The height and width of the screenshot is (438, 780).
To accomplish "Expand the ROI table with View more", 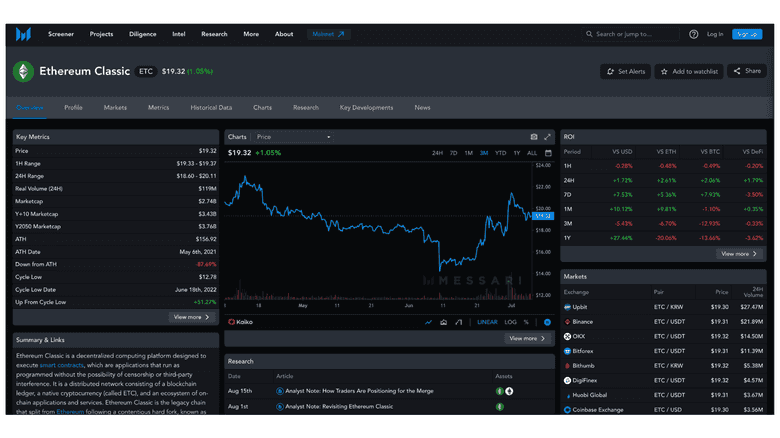I will 739,254.
